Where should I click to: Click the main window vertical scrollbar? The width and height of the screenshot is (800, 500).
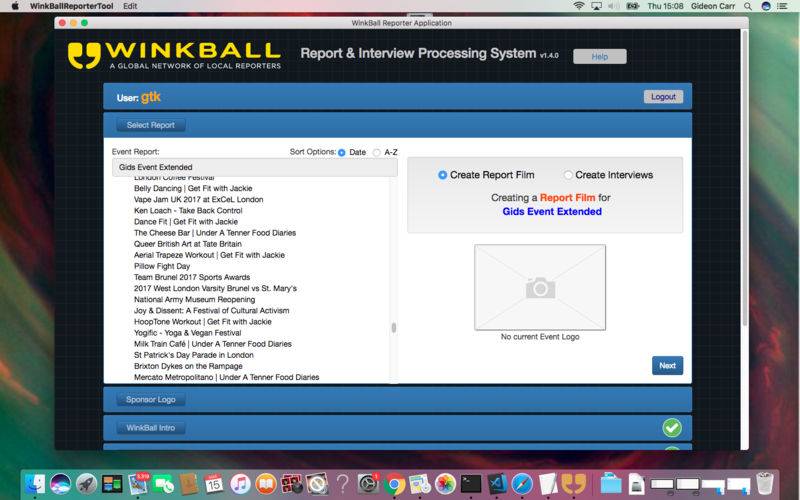744,179
